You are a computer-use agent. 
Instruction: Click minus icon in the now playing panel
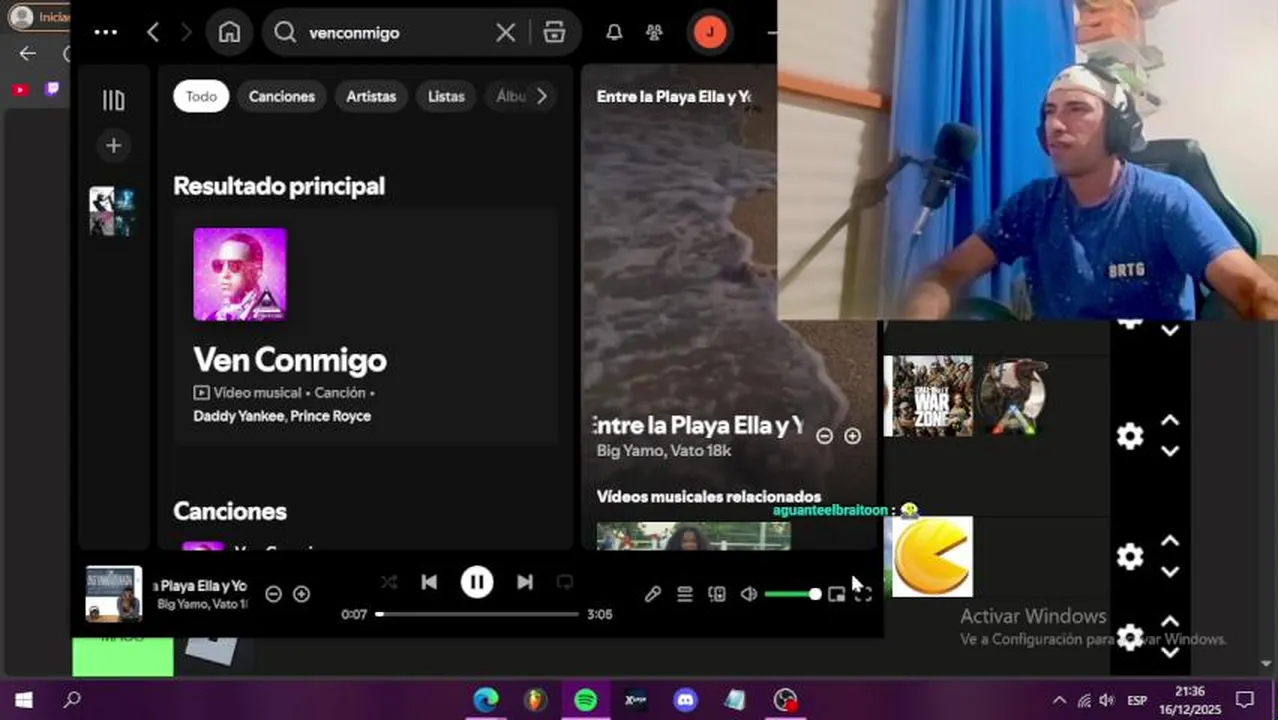click(824, 436)
